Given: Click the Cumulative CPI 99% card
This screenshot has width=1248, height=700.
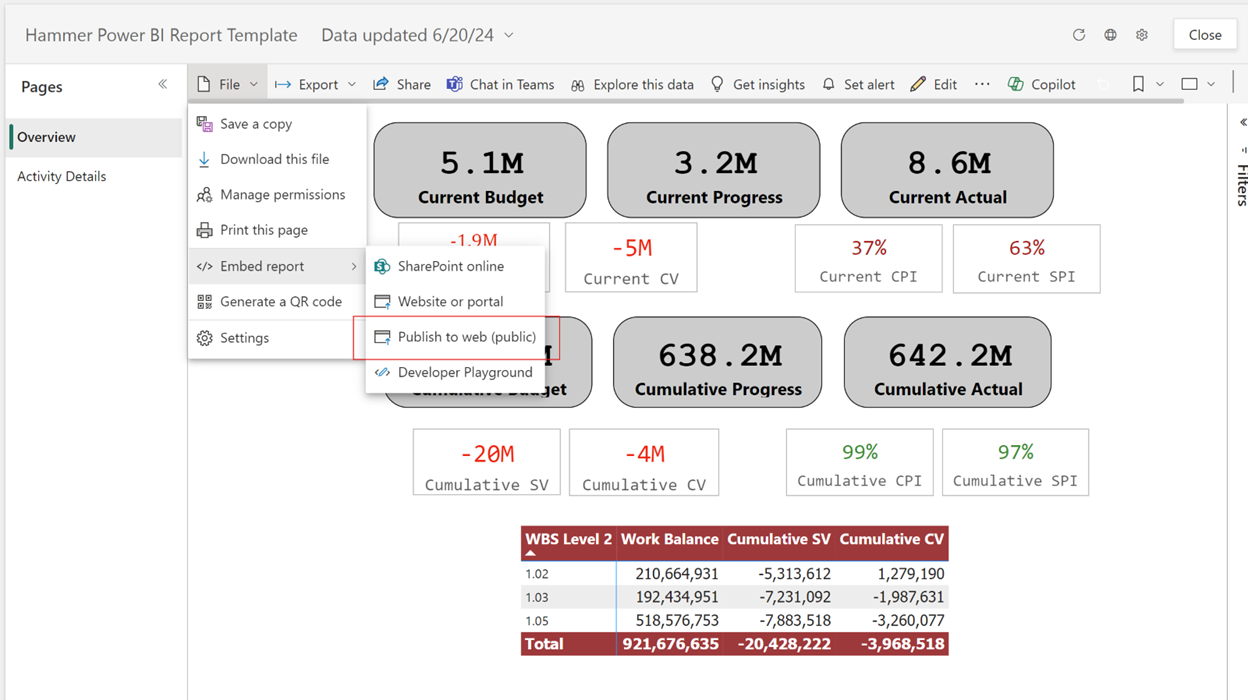Looking at the screenshot, I should tap(860, 463).
